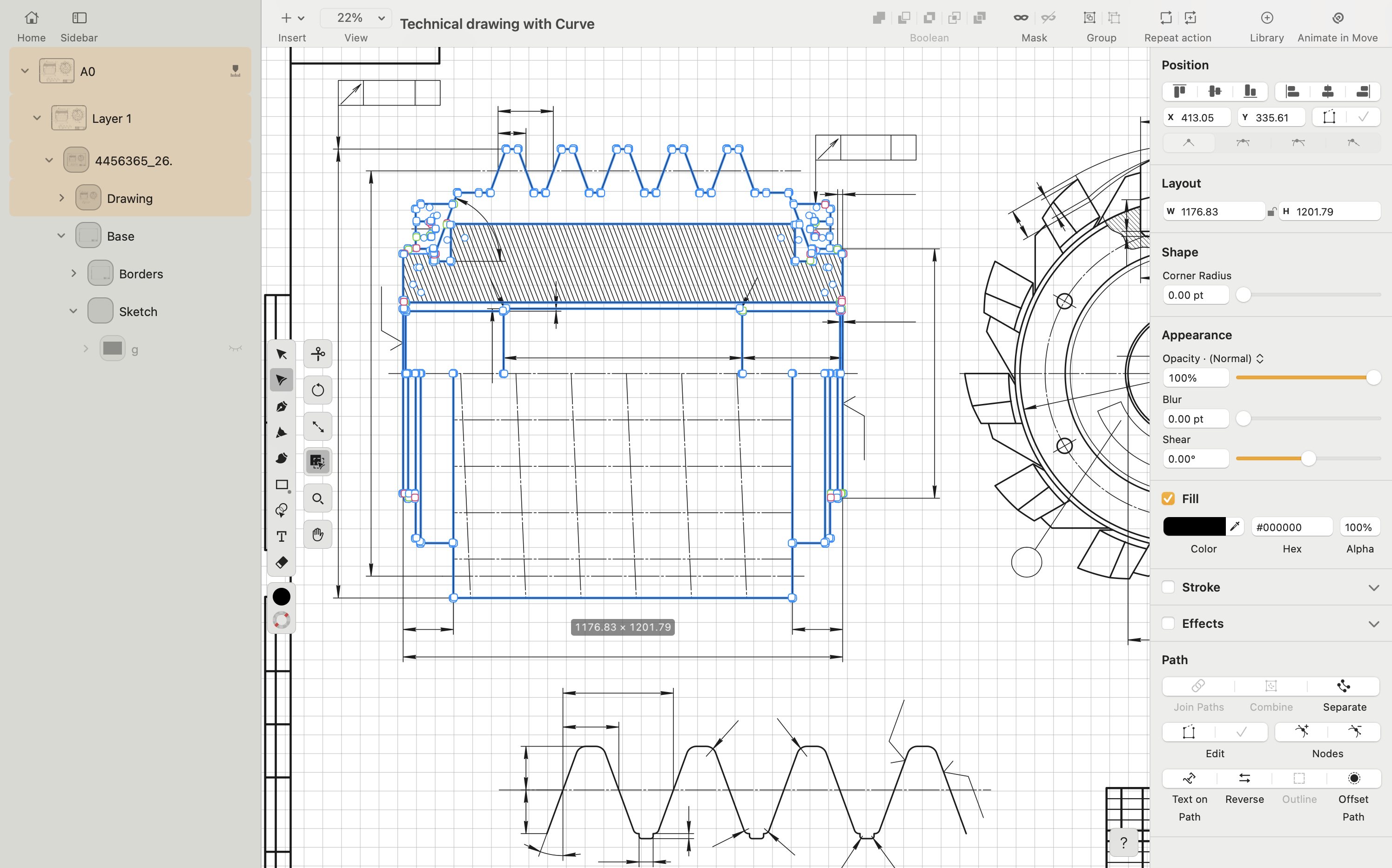The height and width of the screenshot is (868, 1392).
Task: Select the Node editing tool
Action: [282, 379]
